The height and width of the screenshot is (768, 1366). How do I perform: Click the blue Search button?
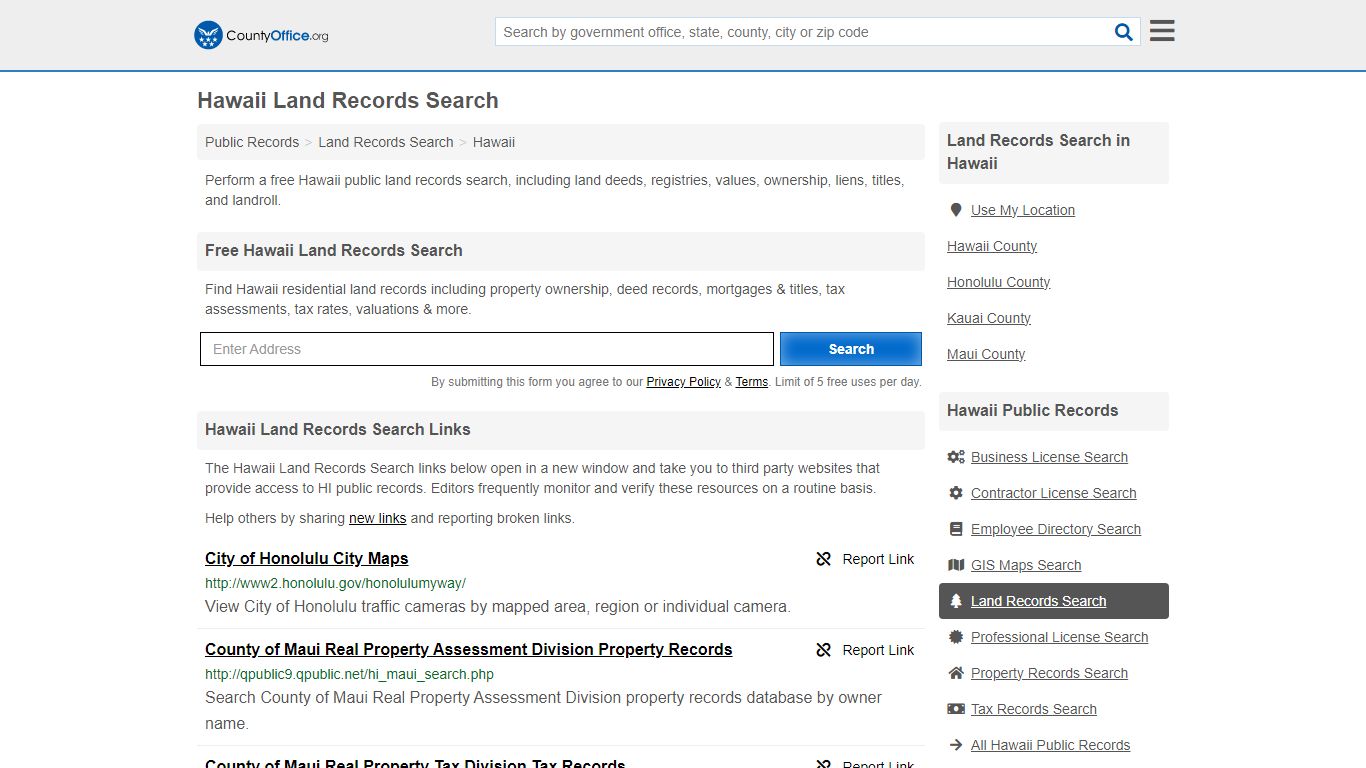click(851, 349)
